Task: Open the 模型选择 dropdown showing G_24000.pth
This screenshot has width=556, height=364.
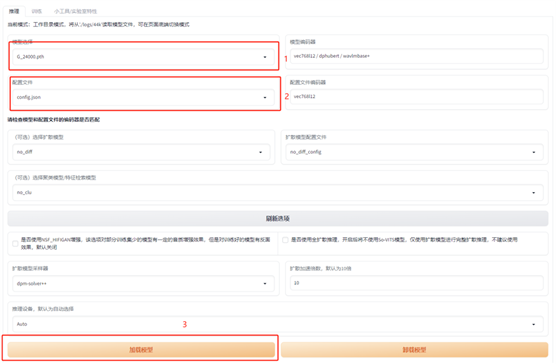Action: pyautogui.click(x=143, y=57)
